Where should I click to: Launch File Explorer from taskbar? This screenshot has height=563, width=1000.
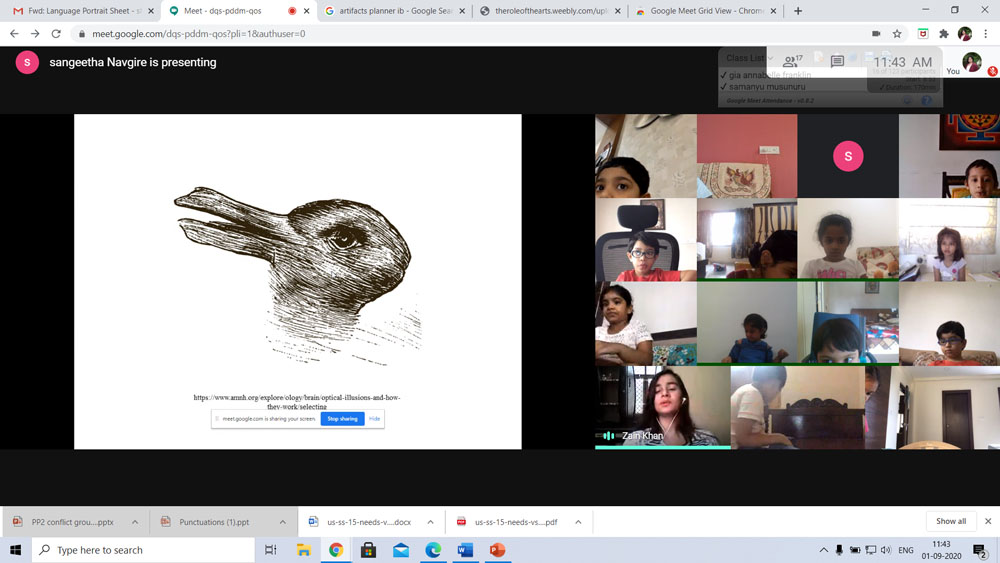coord(304,550)
